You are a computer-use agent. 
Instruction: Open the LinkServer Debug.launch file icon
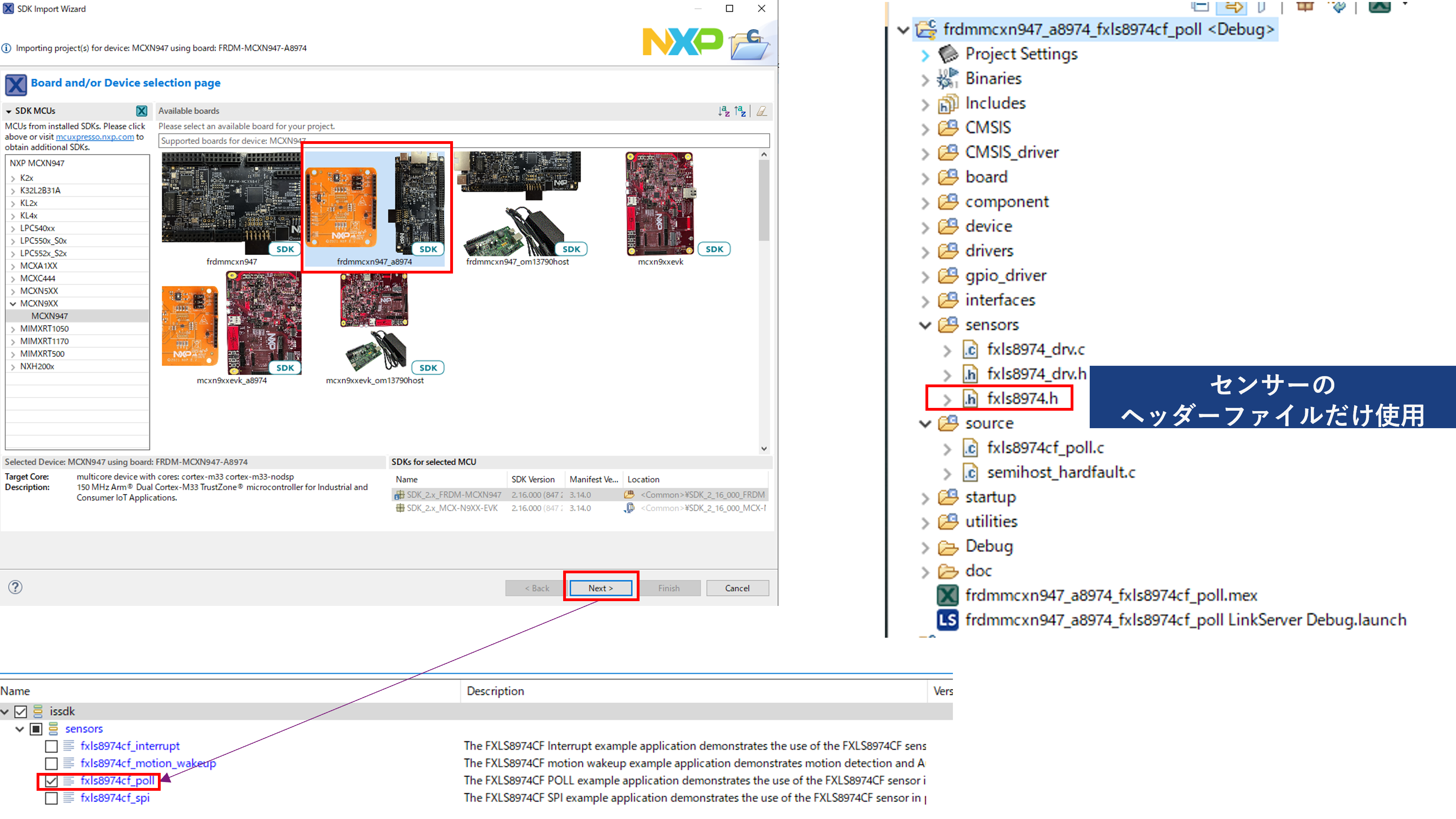tap(948, 620)
